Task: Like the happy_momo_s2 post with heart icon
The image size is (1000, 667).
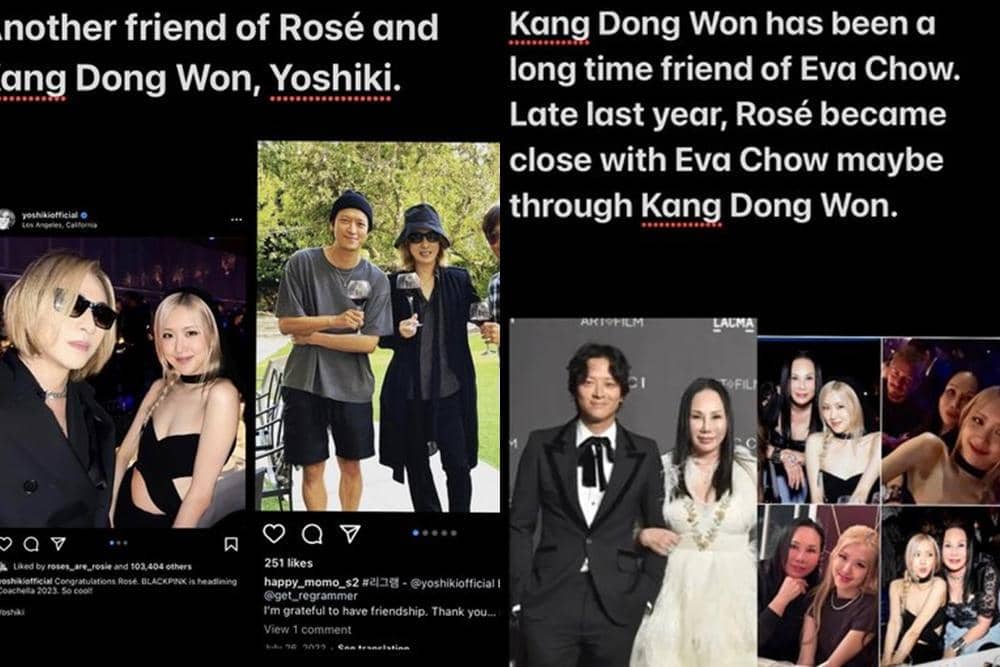Action: pos(274,533)
